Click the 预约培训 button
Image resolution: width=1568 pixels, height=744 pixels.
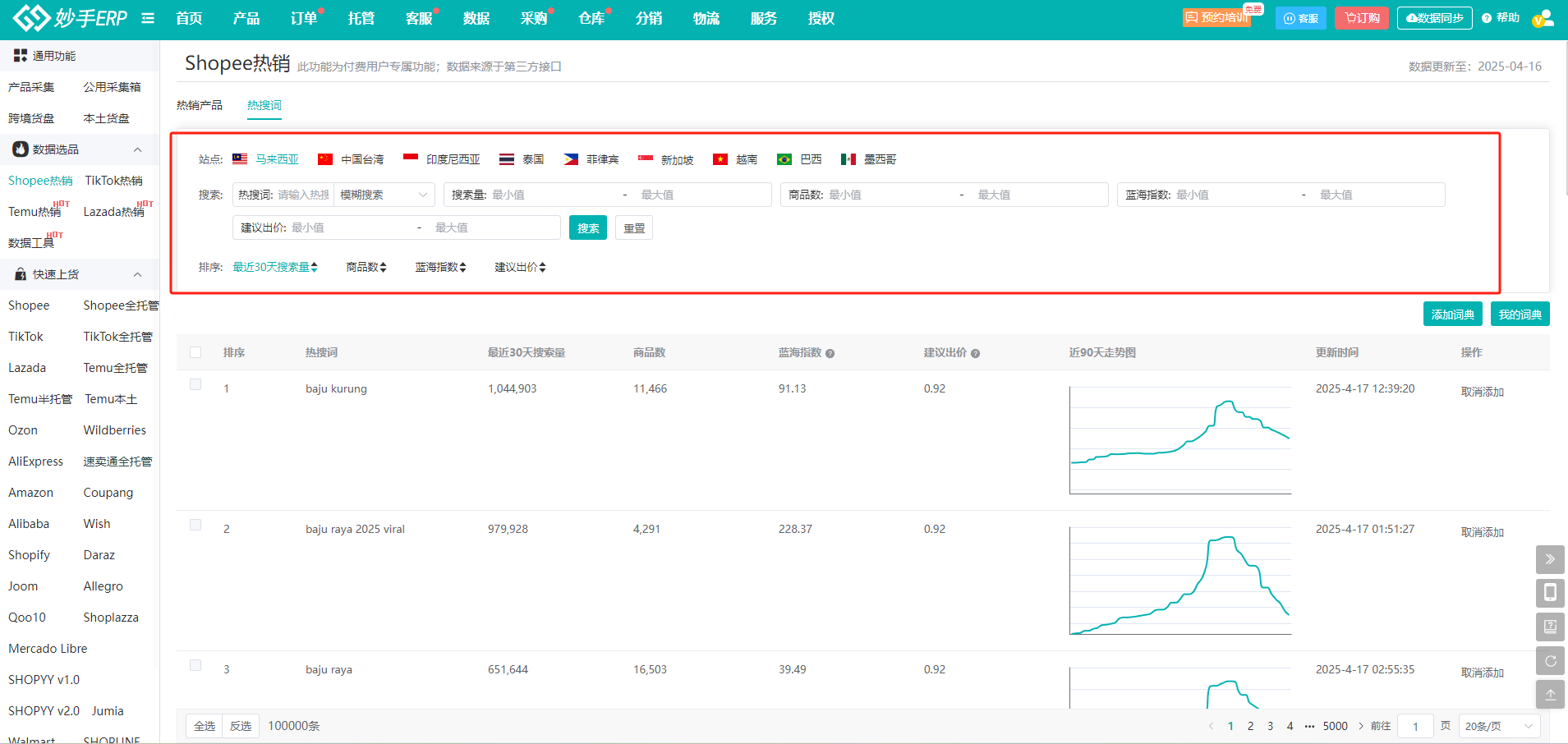pyautogui.click(x=1216, y=18)
